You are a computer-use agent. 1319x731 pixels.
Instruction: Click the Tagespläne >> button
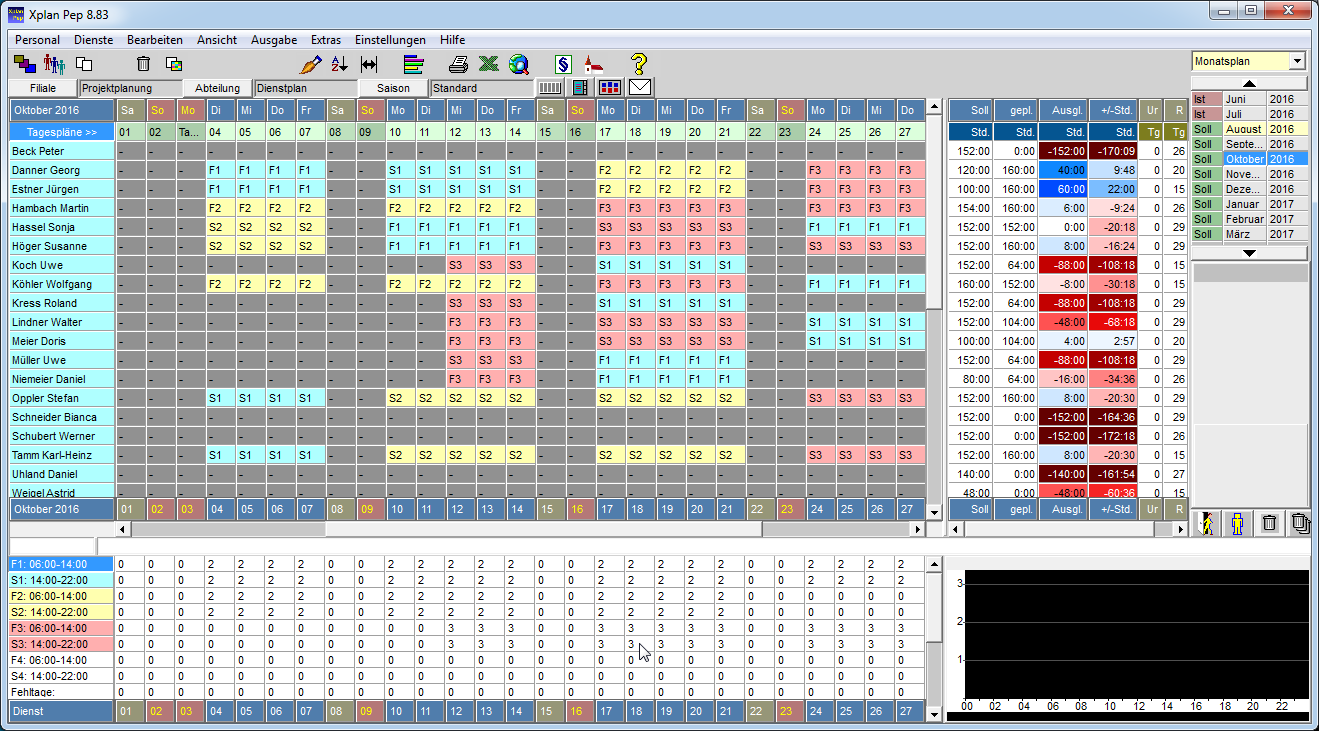pyautogui.click(x=62, y=132)
